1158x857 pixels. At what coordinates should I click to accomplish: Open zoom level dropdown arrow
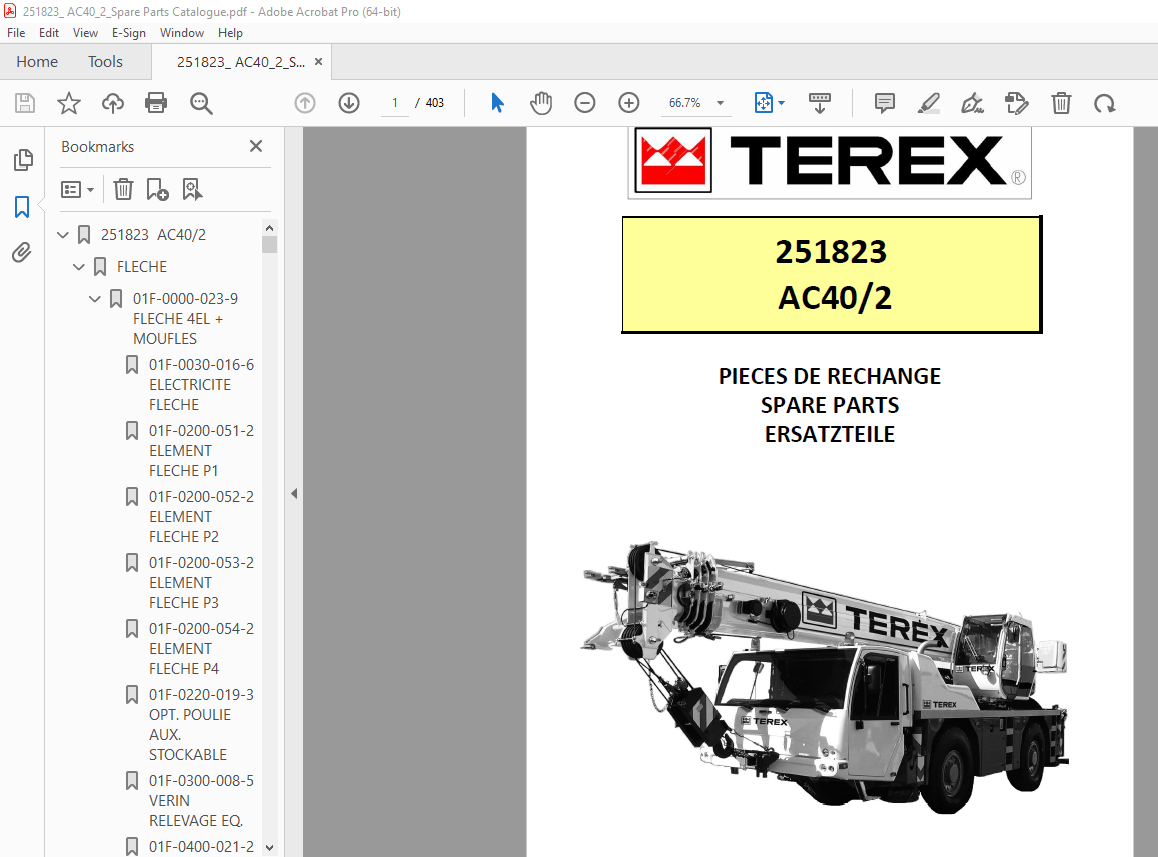[720, 103]
